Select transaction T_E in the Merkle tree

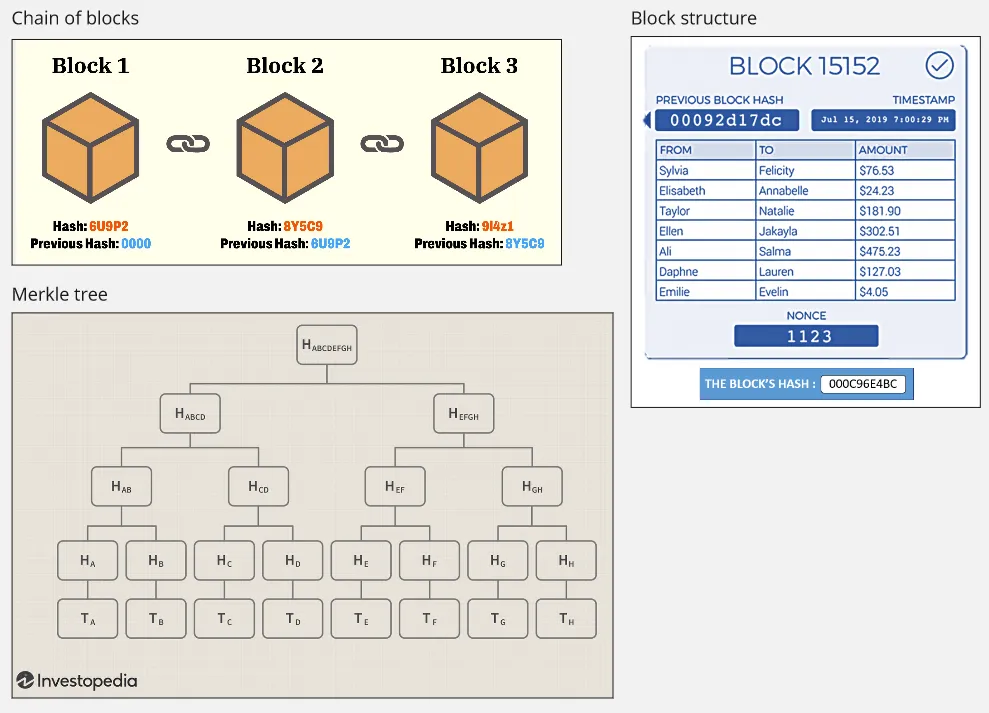pos(360,618)
